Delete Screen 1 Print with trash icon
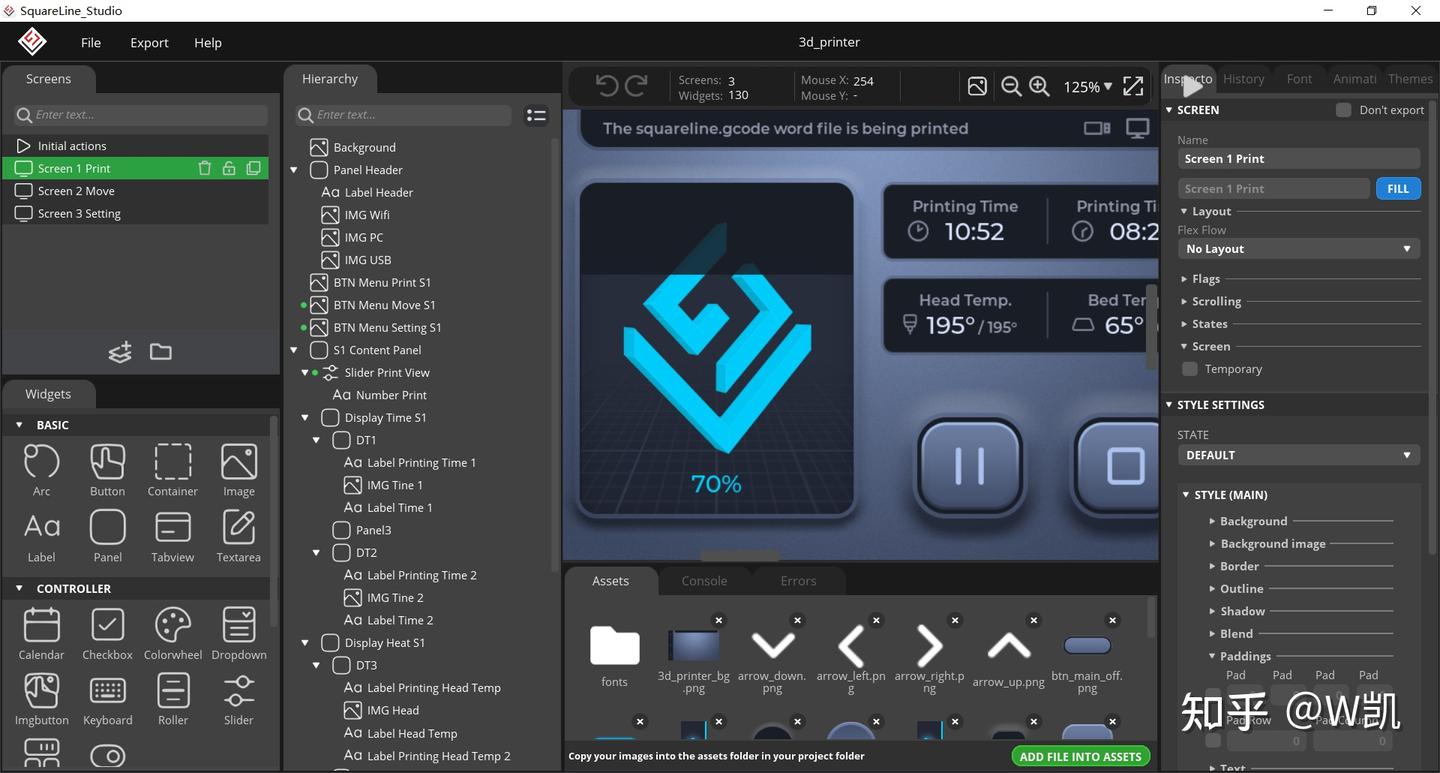The image size is (1440, 773). [x=205, y=168]
